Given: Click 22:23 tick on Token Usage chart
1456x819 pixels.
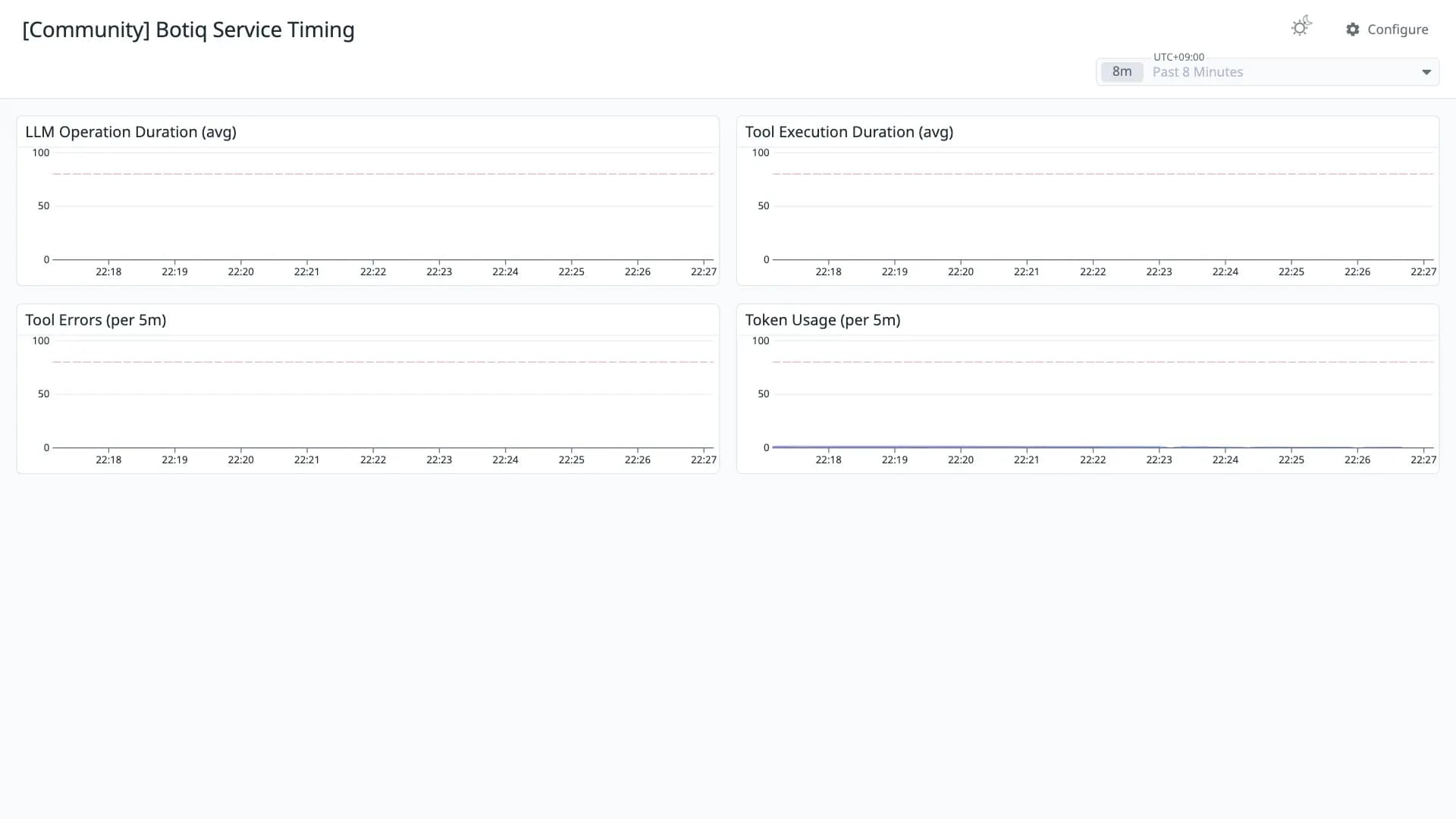Looking at the screenshot, I should [1159, 460].
